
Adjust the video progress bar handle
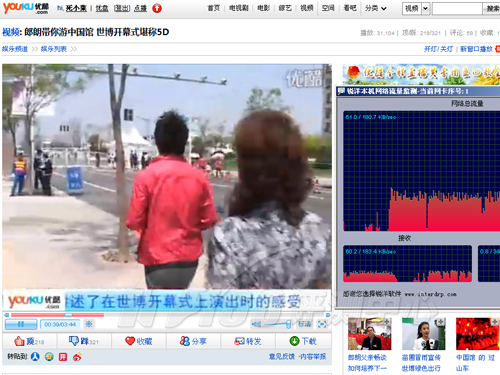point(68,315)
